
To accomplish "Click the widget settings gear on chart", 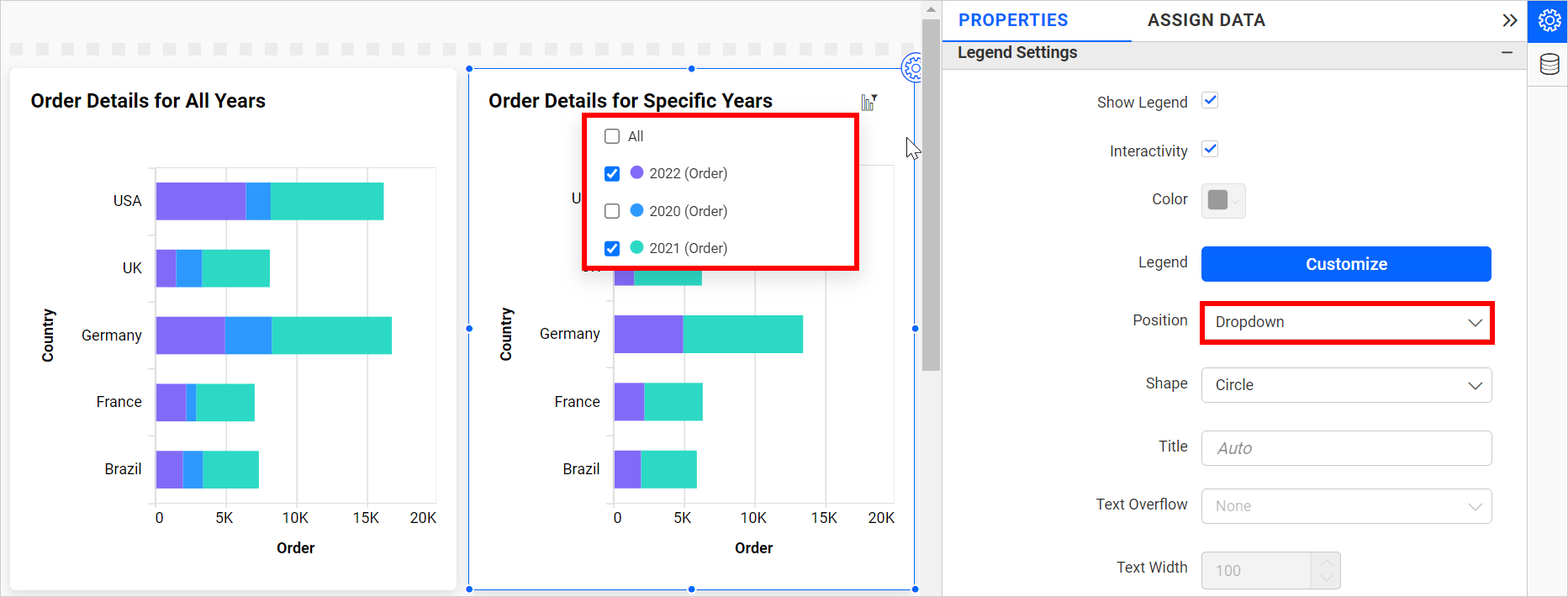I will 912,67.
